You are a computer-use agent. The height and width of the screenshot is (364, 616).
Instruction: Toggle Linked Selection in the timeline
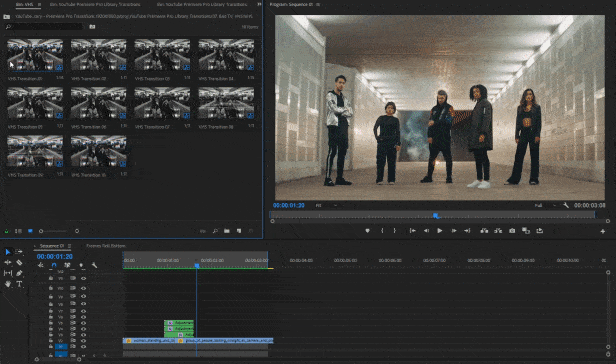(67, 265)
